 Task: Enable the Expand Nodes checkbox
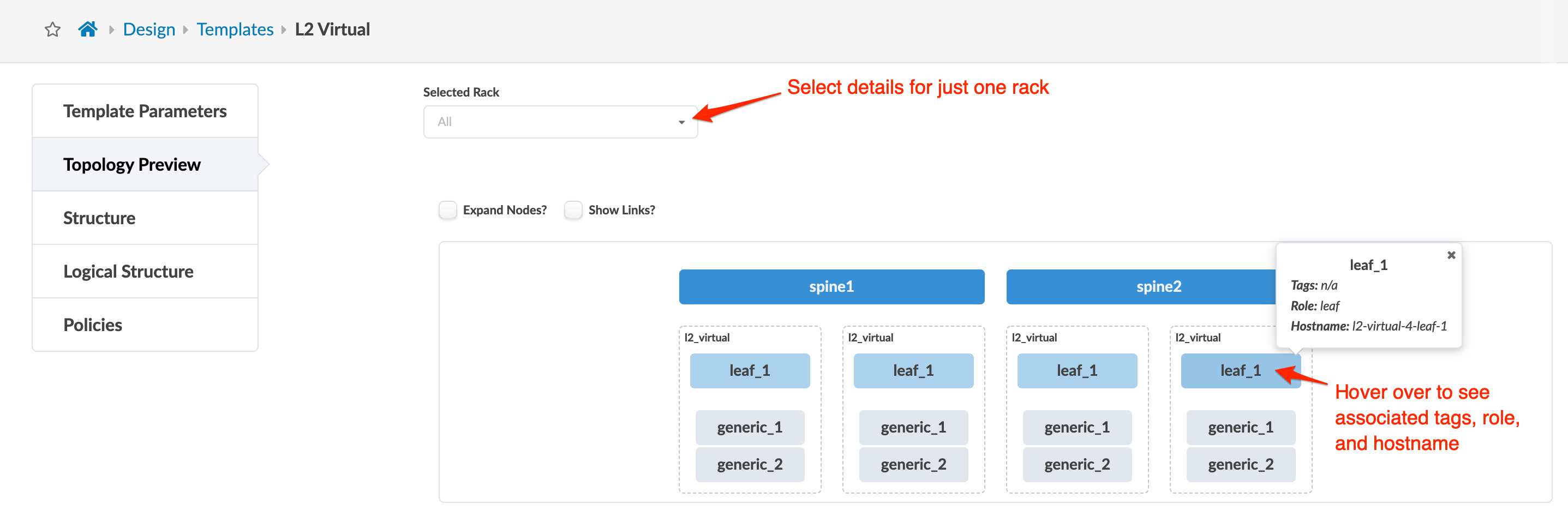click(448, 210)
